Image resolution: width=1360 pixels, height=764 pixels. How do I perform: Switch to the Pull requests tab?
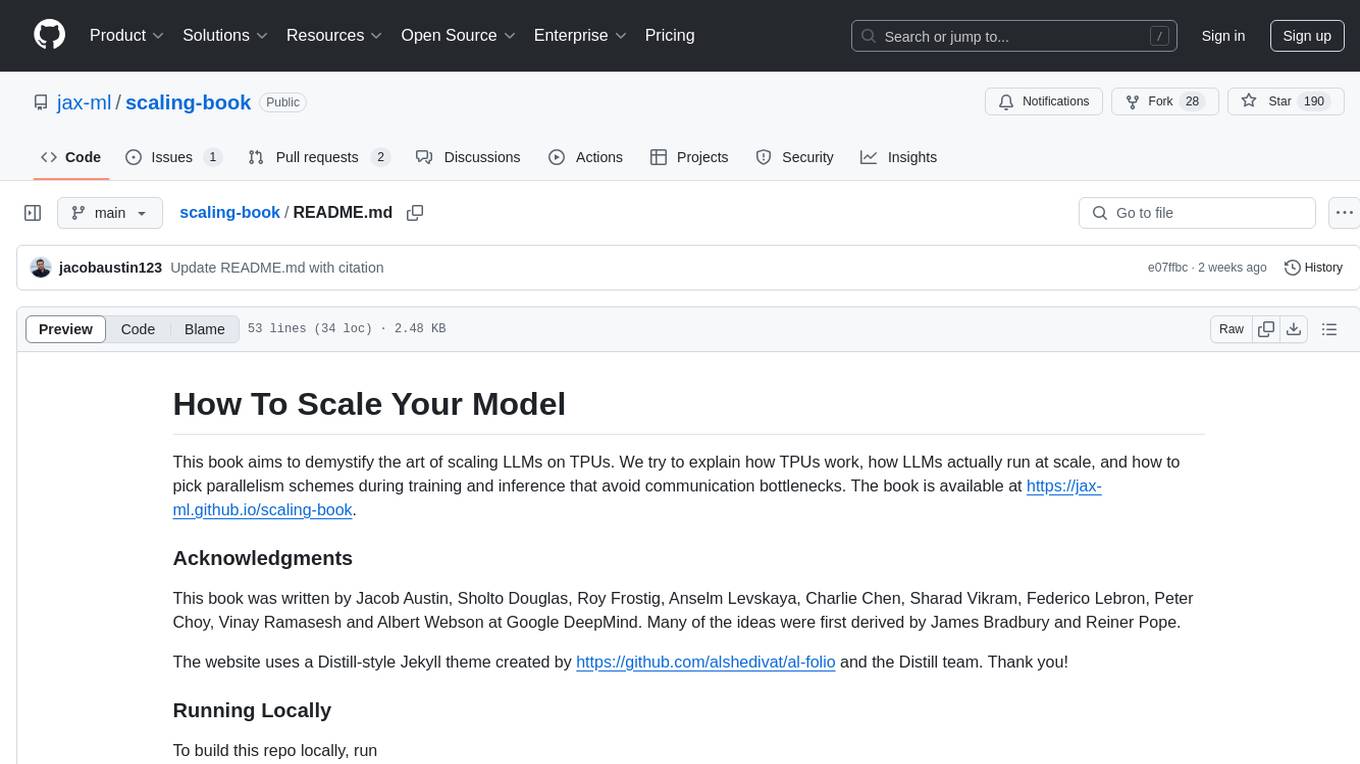319,157
